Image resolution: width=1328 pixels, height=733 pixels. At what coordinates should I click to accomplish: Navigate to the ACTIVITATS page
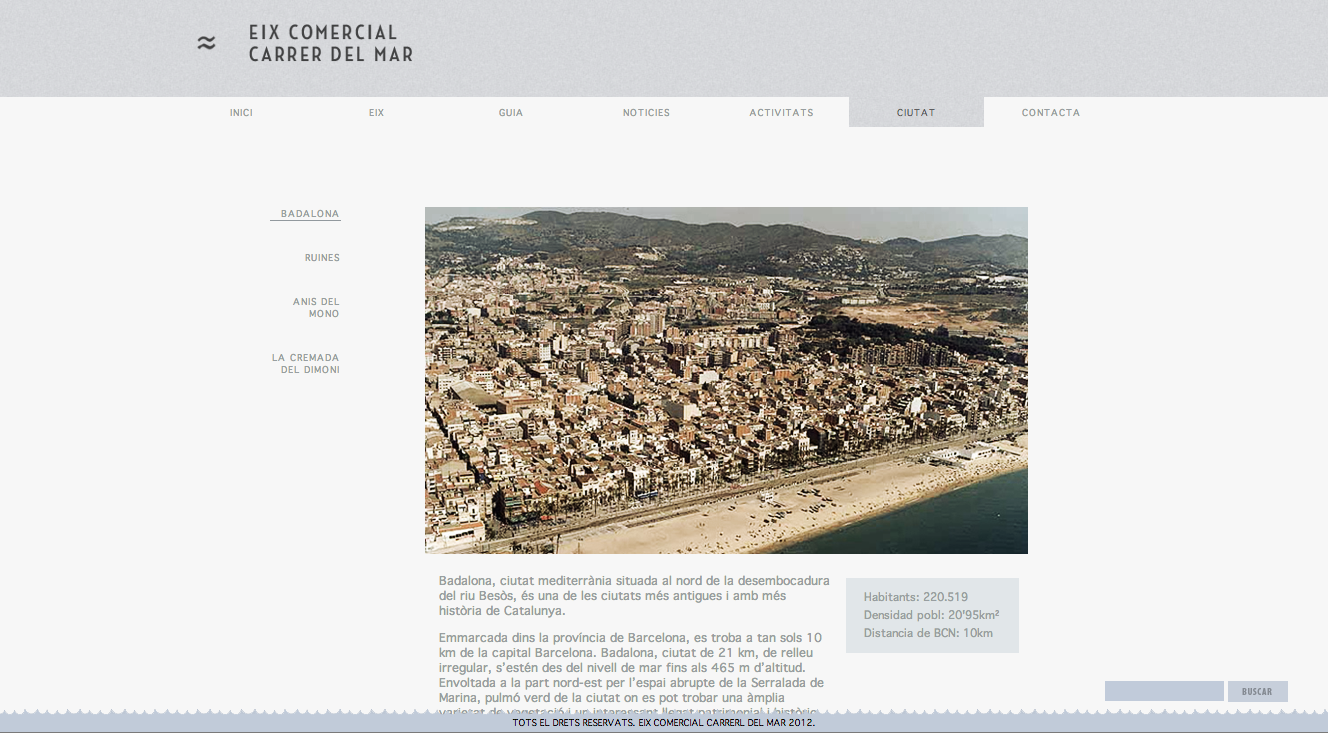click(x=781, y=112)
